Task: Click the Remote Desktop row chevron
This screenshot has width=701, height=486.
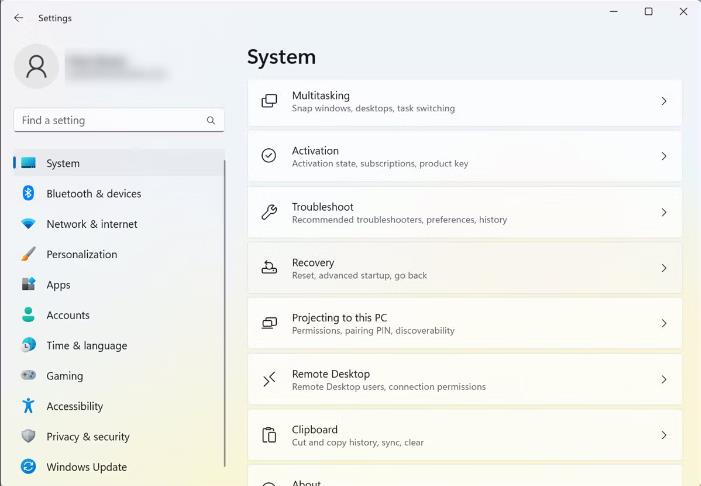Action: [664, 379]
